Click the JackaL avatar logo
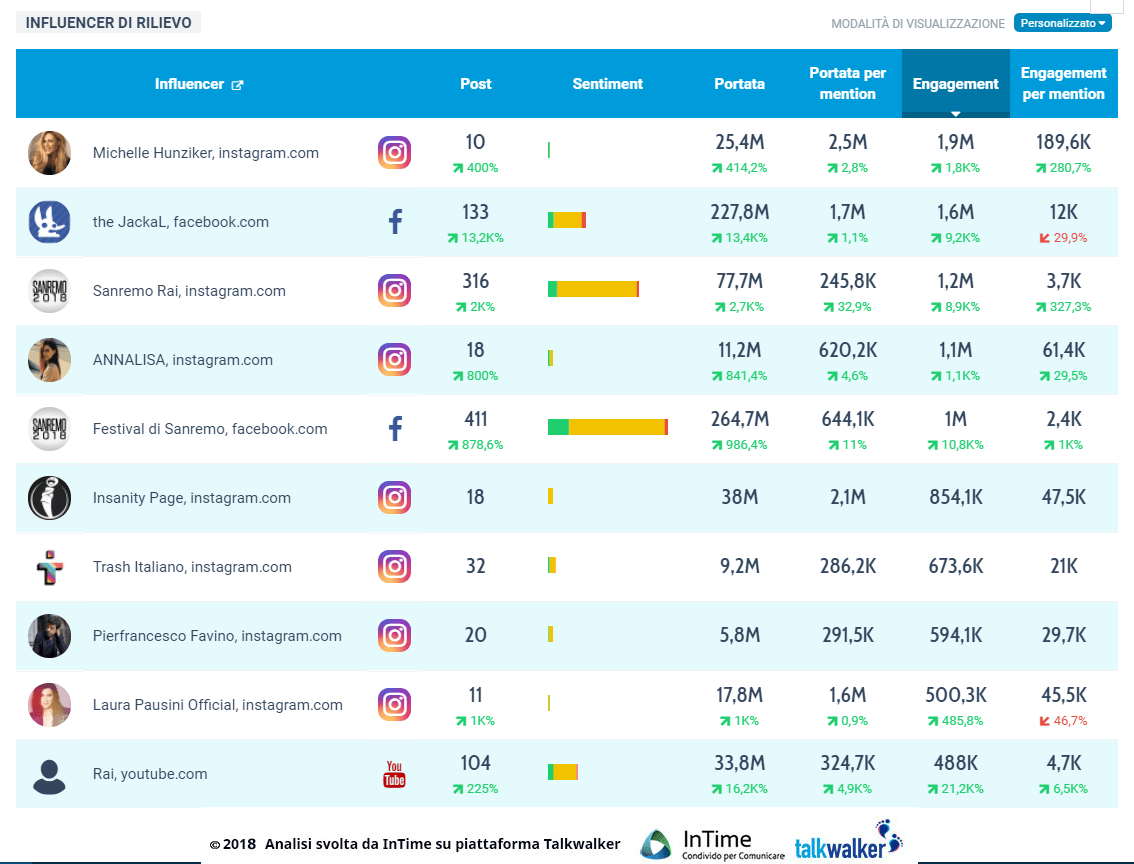1134x864 pixels. point(49,221)
